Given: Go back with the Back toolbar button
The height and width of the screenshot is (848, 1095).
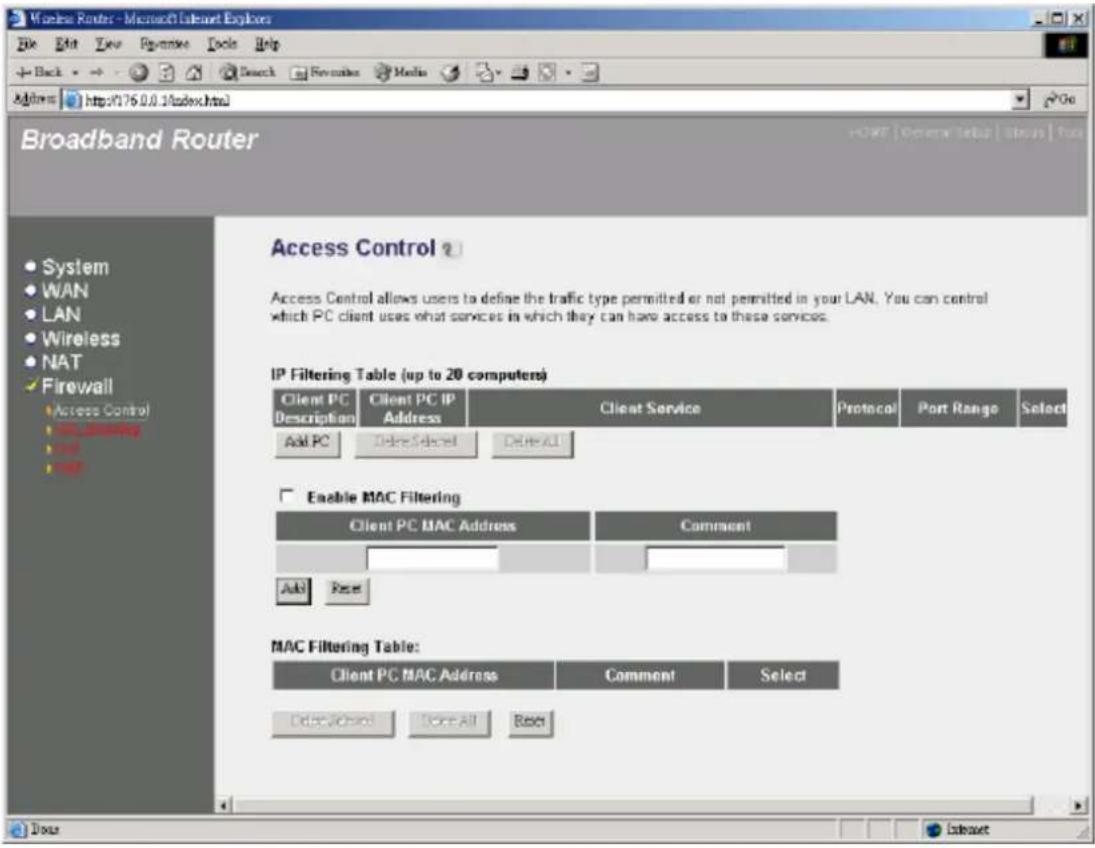Looking at the screenshot, I should point(40,72).
